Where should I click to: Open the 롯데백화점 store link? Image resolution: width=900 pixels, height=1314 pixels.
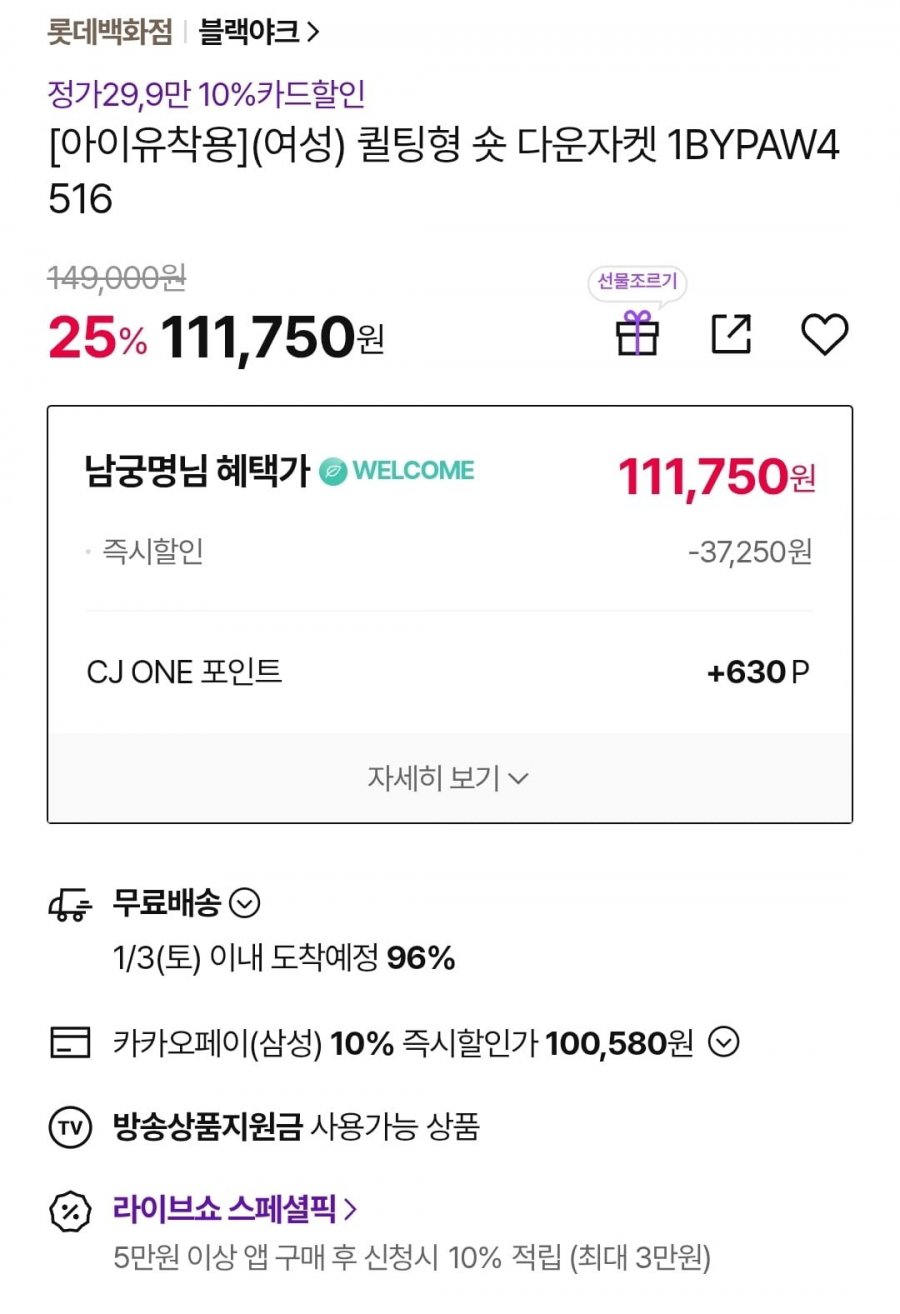(x=110, y=32)
